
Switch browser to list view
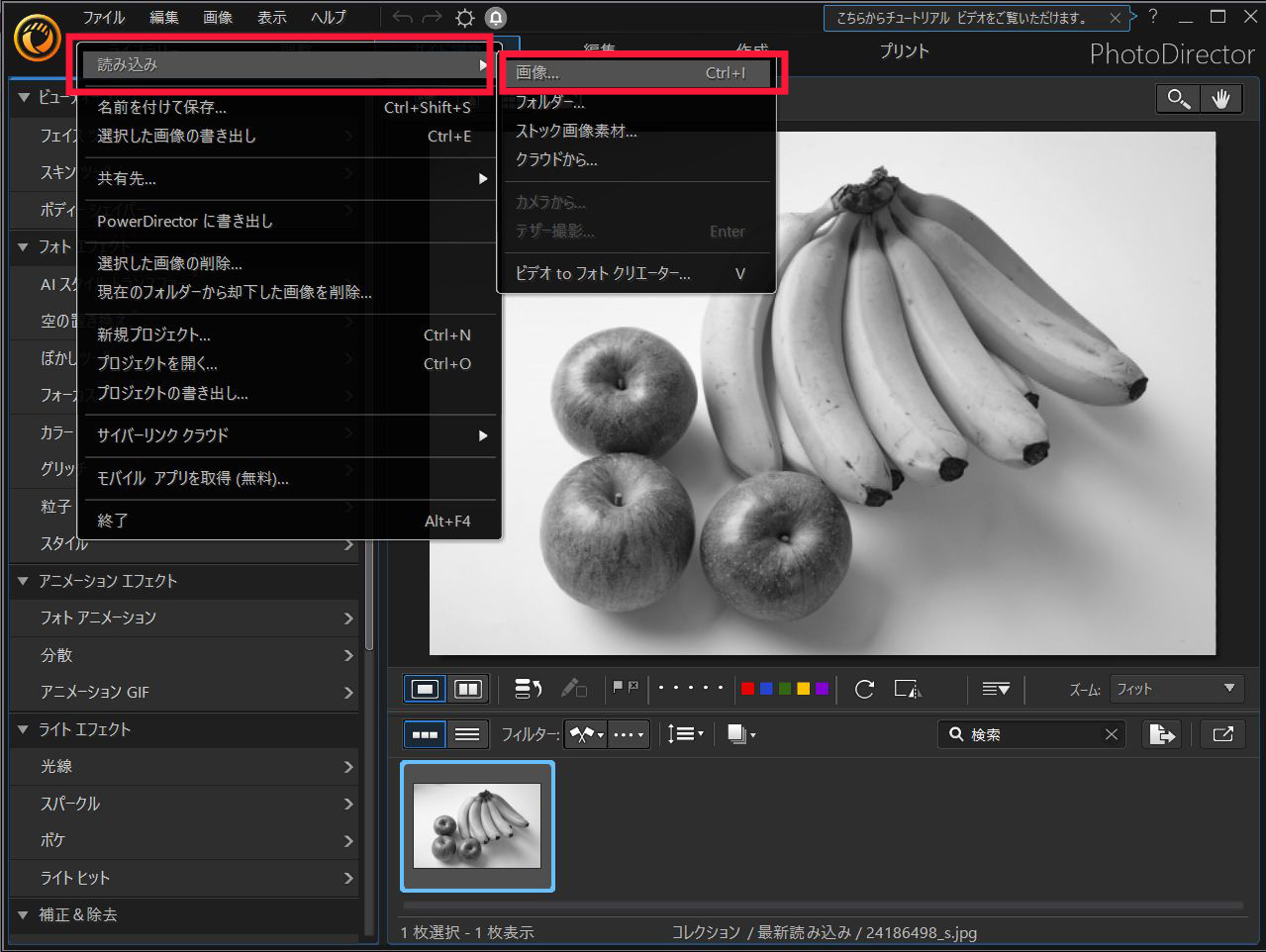click(467, 734)
